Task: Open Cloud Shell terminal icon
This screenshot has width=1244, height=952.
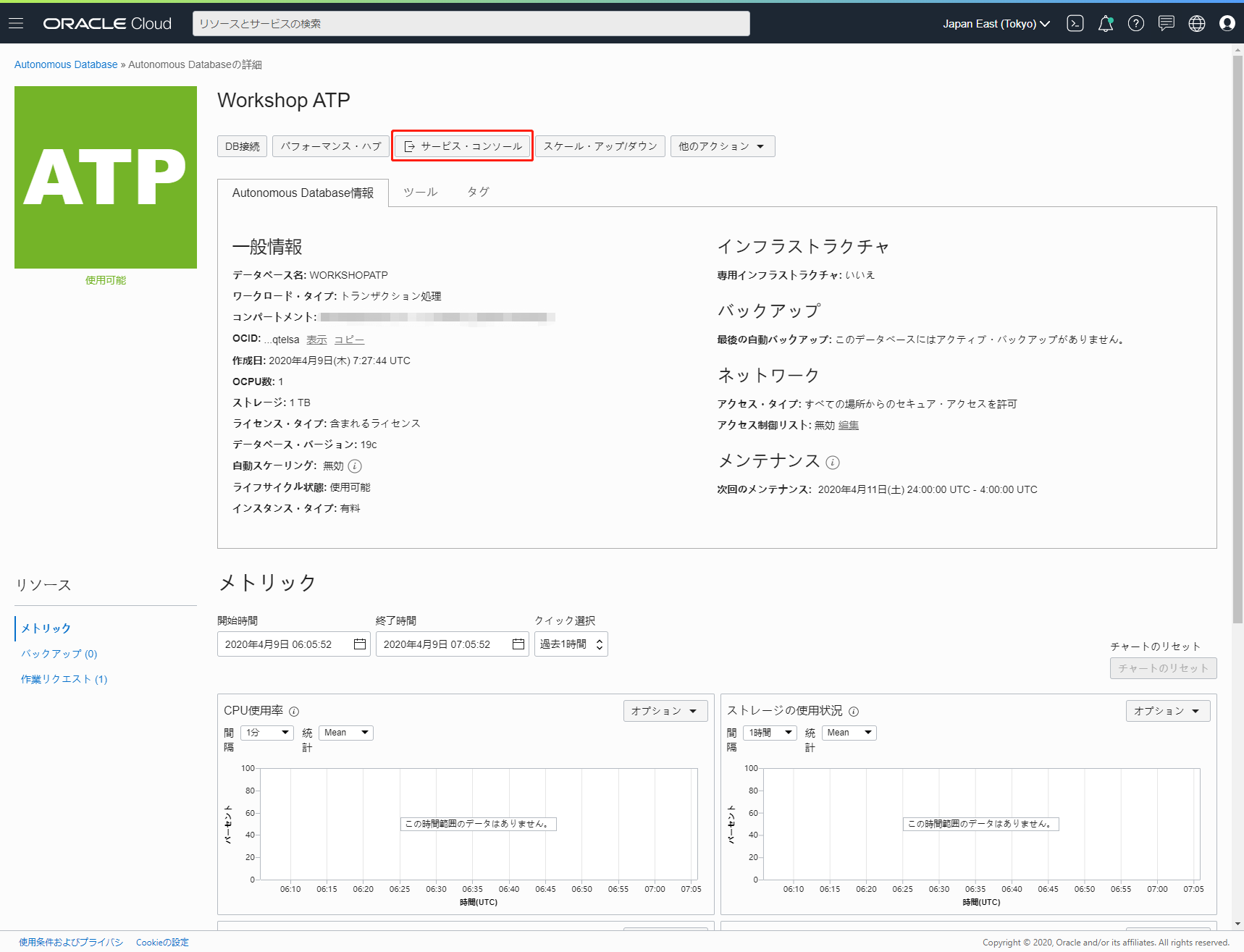Action: [1075, 23]
